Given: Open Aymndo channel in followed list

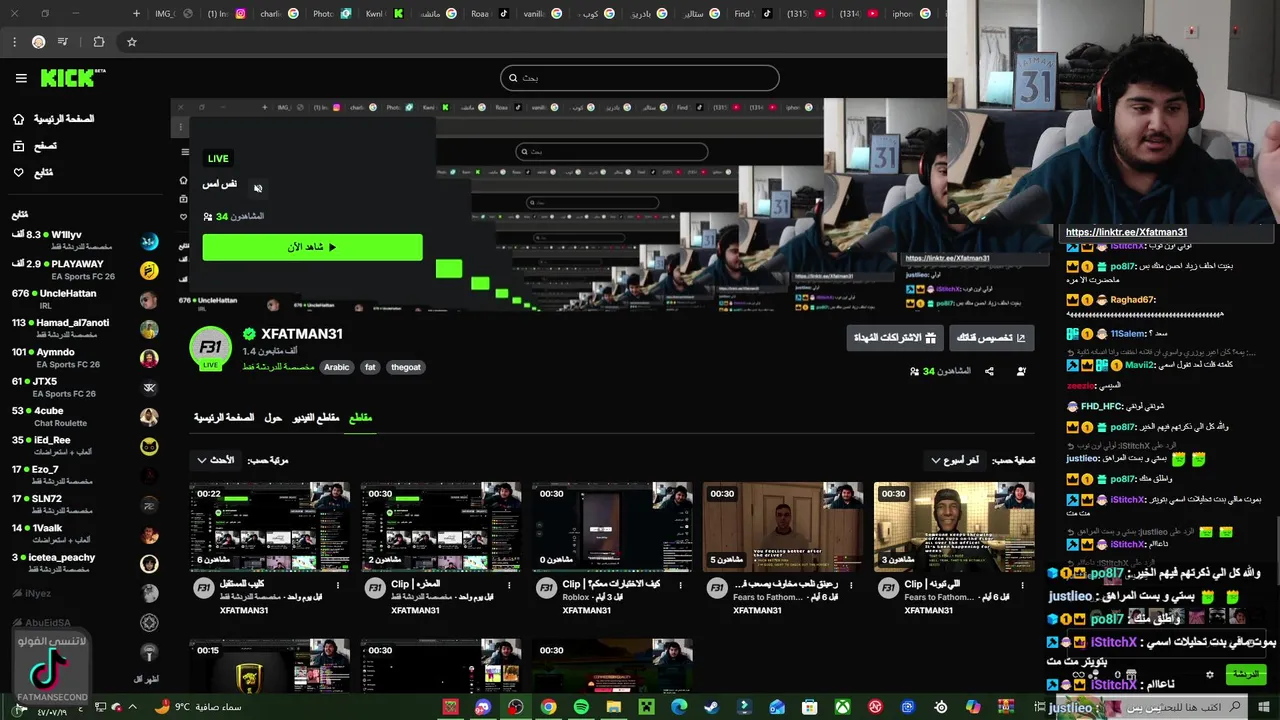Looking at the screenshot, I should pyautogui.click(x=84, y=358).
